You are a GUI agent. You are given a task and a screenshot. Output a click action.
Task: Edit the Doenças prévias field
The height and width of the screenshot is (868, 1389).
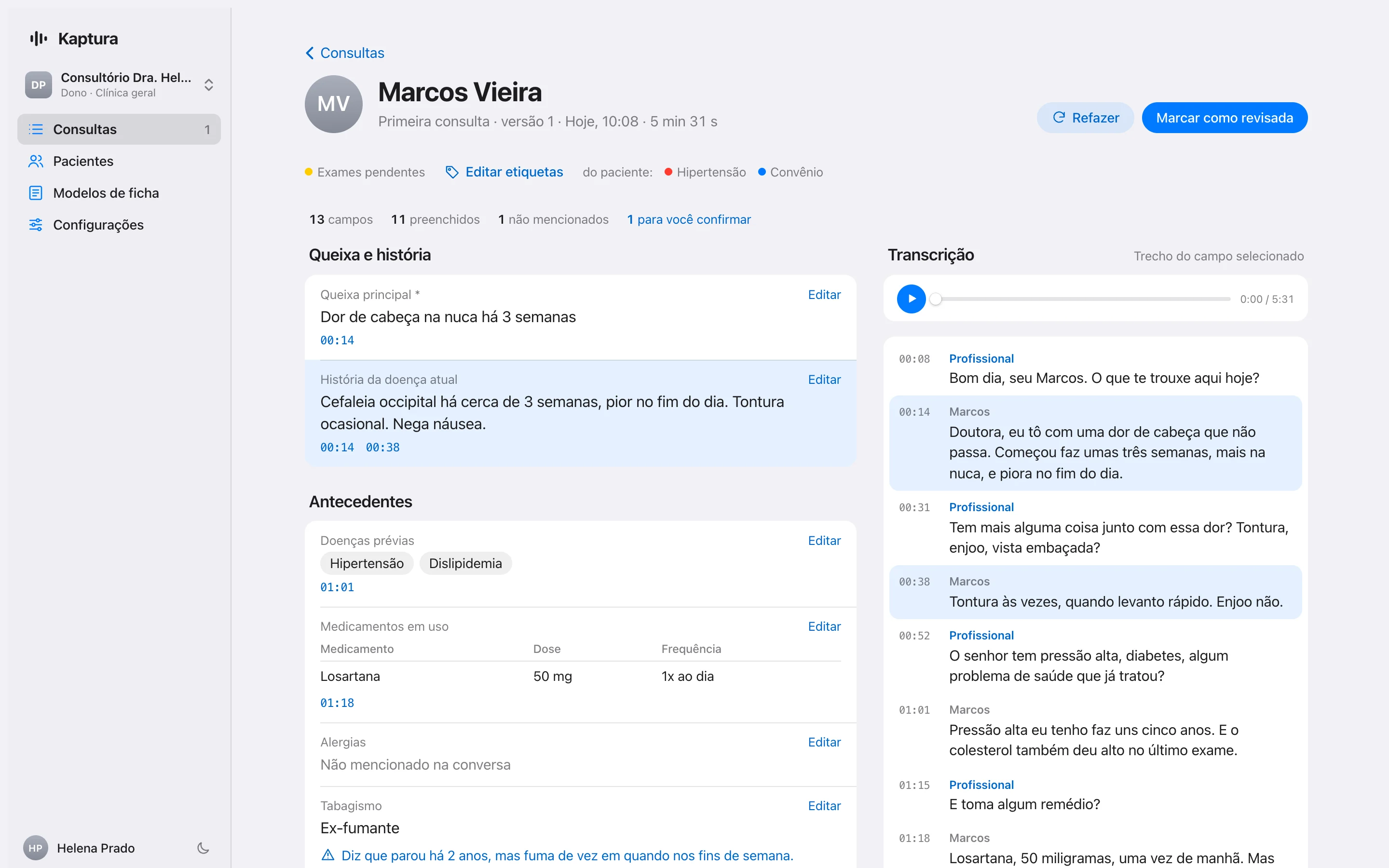coord(824,541)
